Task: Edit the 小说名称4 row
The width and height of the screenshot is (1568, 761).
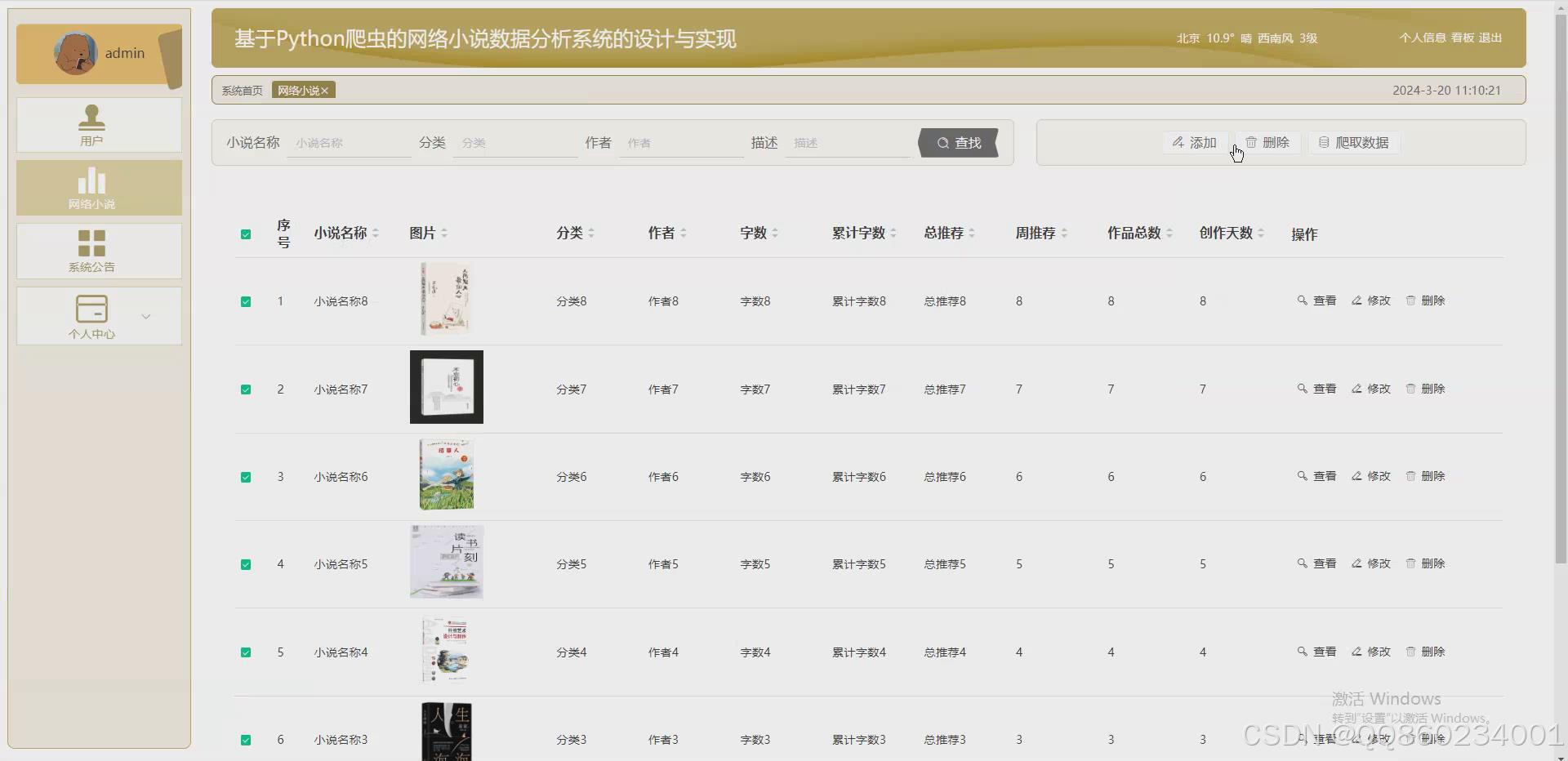Action: [x=1370, y=652]
